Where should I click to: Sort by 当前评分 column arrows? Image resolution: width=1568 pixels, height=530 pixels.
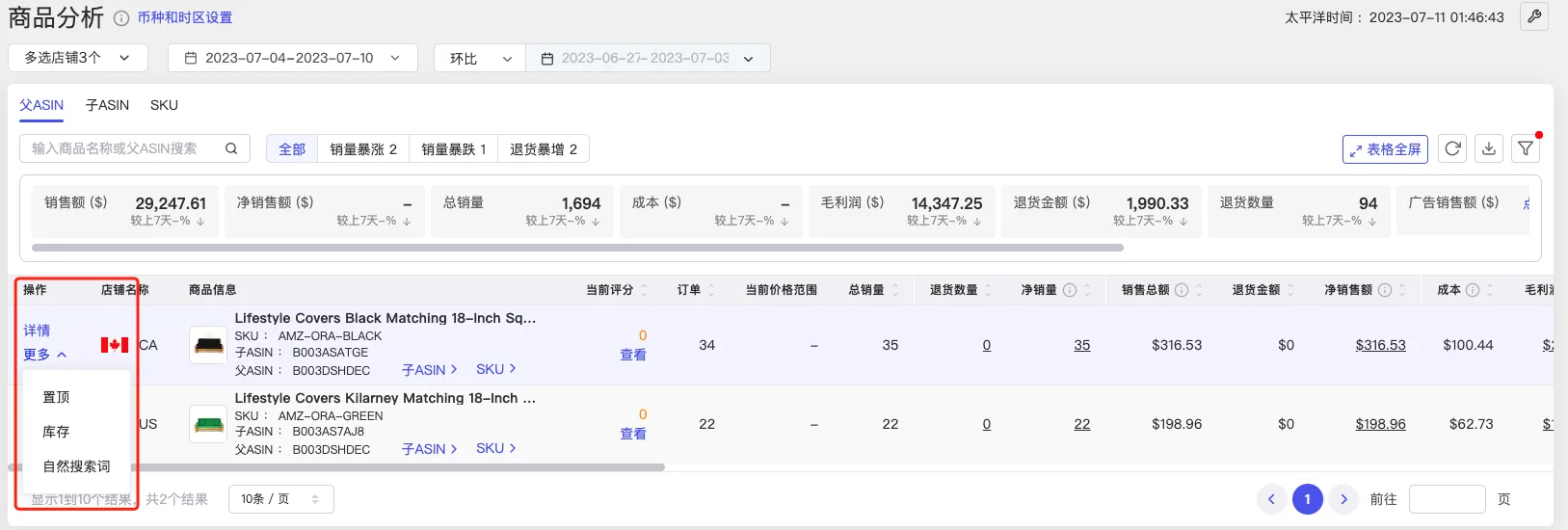[x=644, y=290]
